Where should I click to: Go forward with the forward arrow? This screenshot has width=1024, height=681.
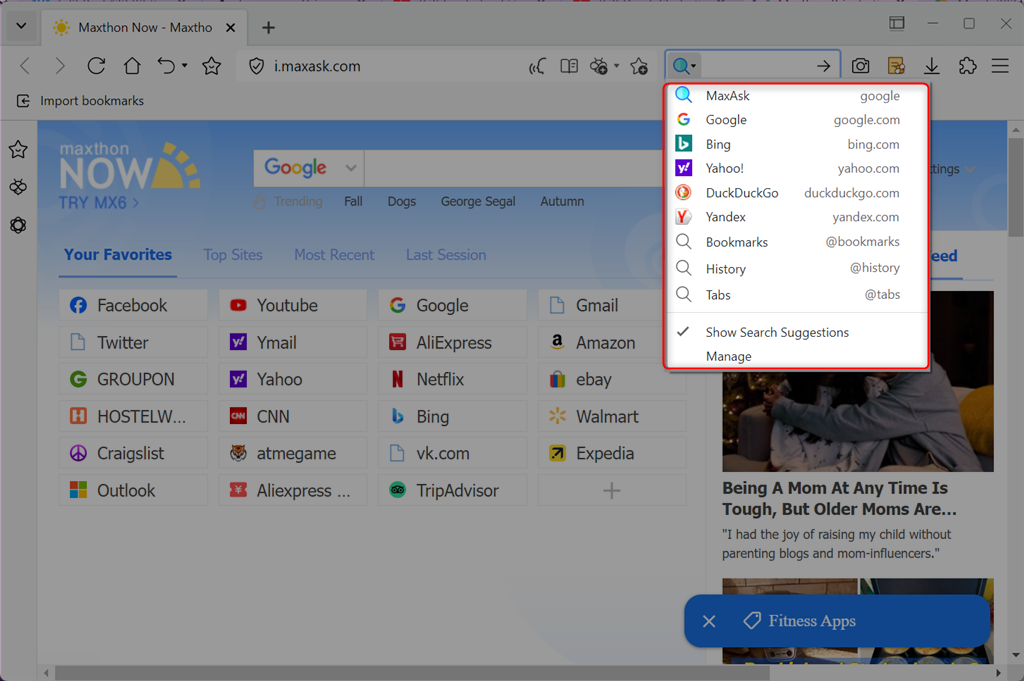pyautogui.click(x=60, y=66)
